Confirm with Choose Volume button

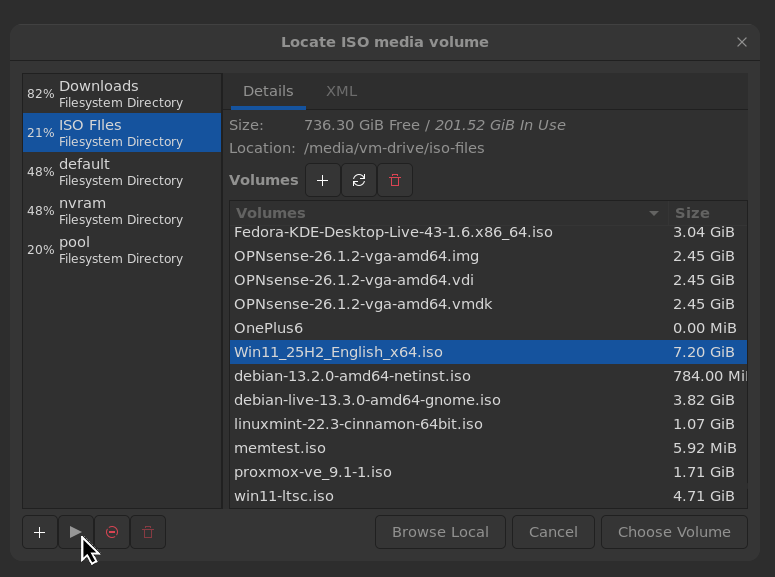tap(674, 532)
